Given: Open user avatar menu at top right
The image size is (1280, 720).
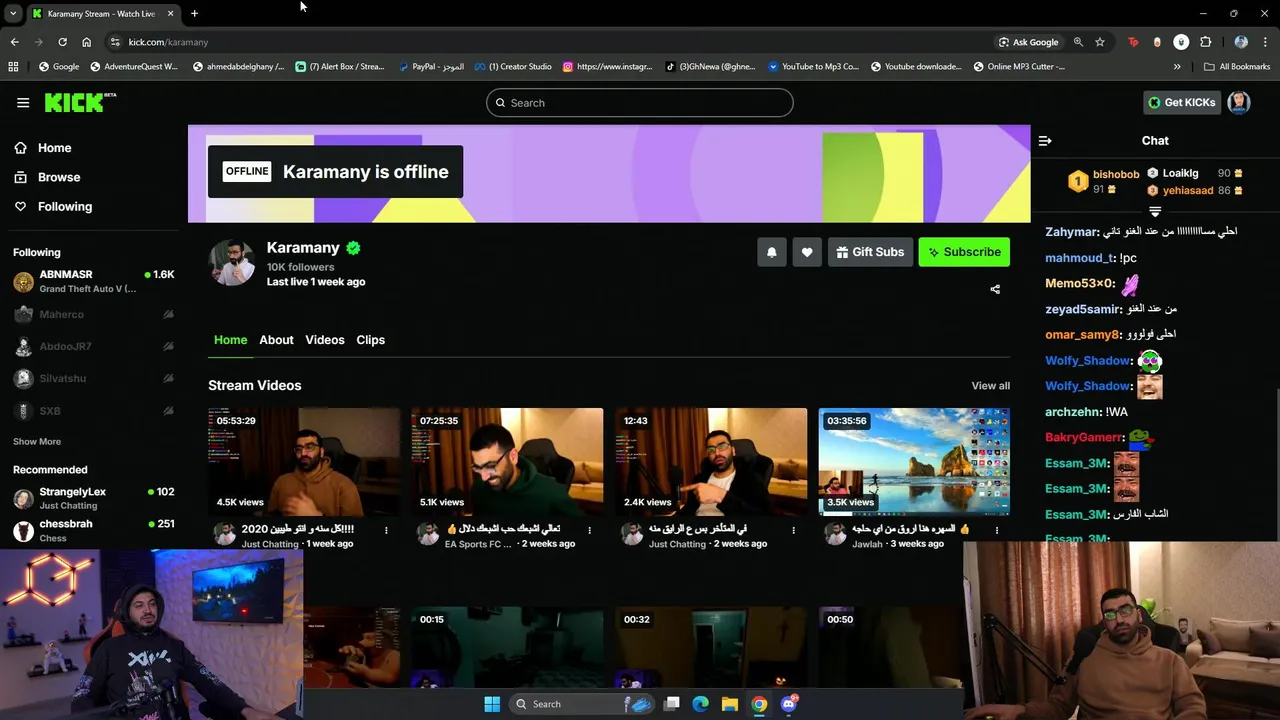Looking at the screenshot, I should coord(1239,102).
